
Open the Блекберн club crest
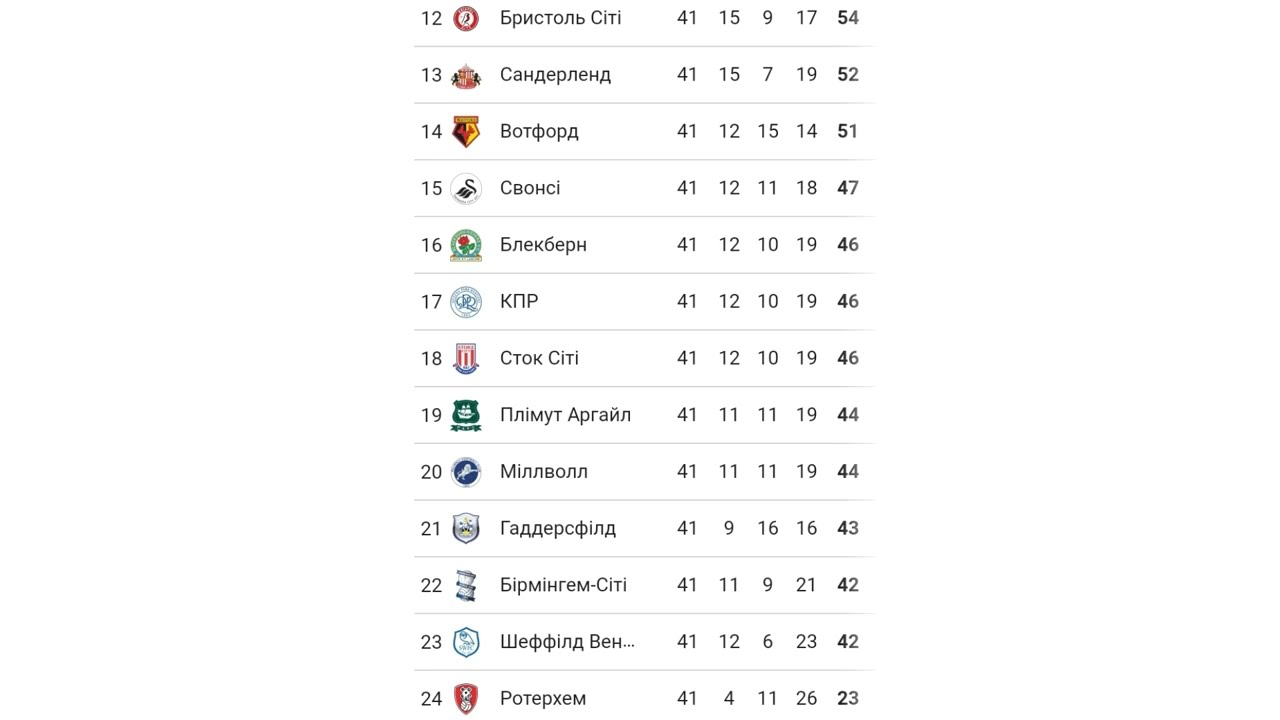465,245
